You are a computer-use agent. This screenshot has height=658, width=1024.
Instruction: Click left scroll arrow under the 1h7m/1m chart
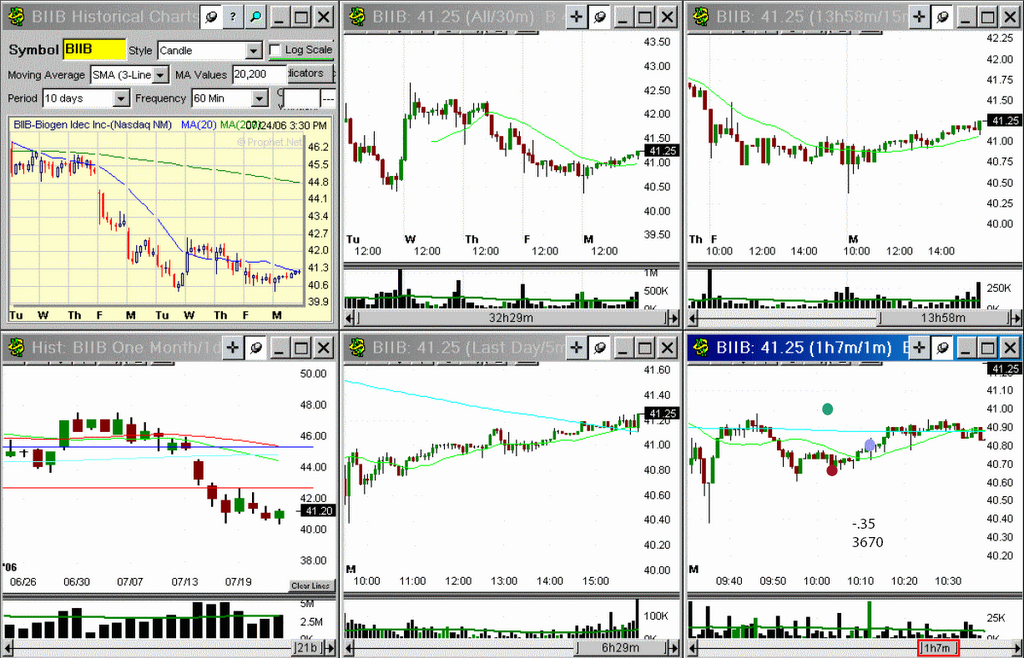point(693,648)
